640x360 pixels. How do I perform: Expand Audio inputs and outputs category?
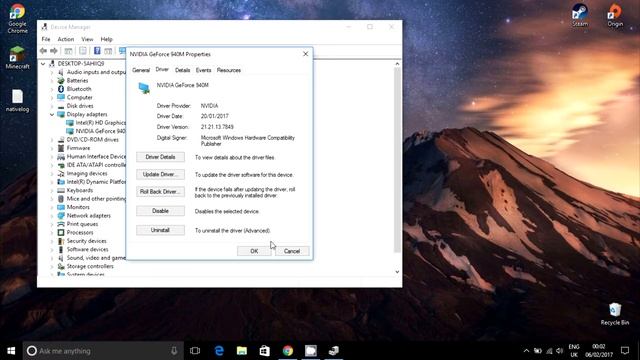[x=52, y=72]
